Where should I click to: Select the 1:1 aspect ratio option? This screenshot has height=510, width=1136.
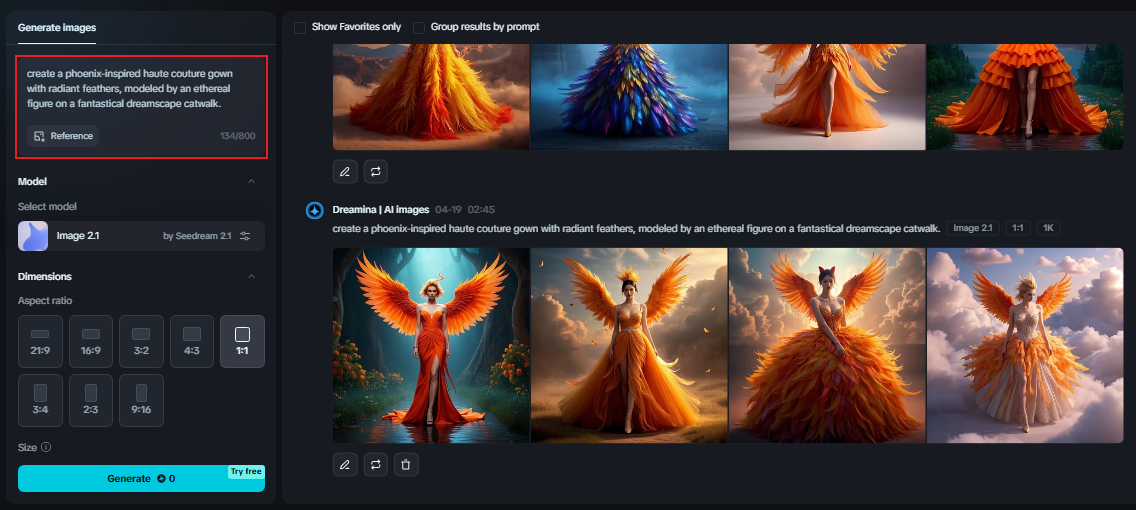243,341
